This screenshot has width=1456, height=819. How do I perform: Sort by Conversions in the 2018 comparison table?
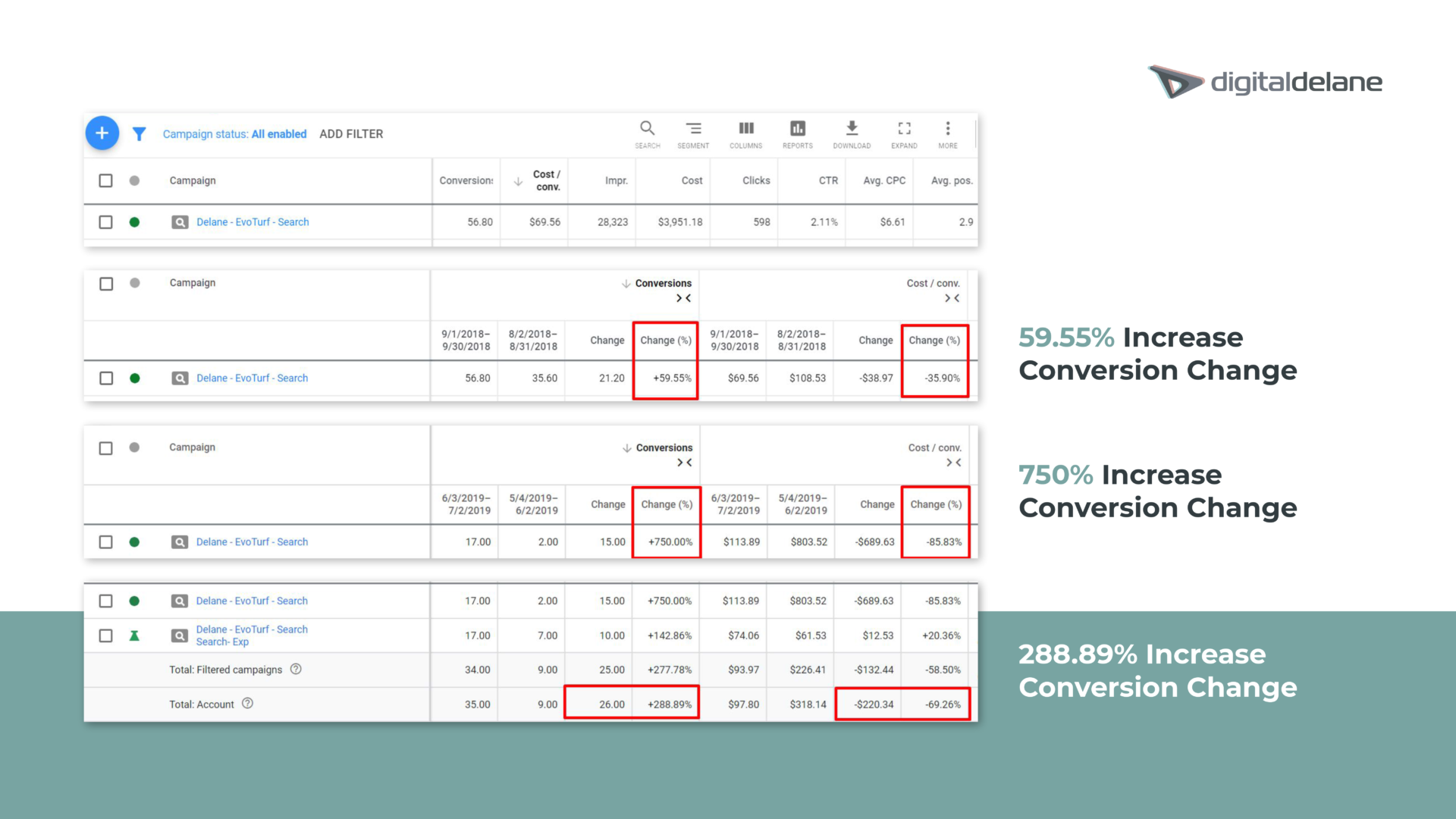[x=657, y=283]
